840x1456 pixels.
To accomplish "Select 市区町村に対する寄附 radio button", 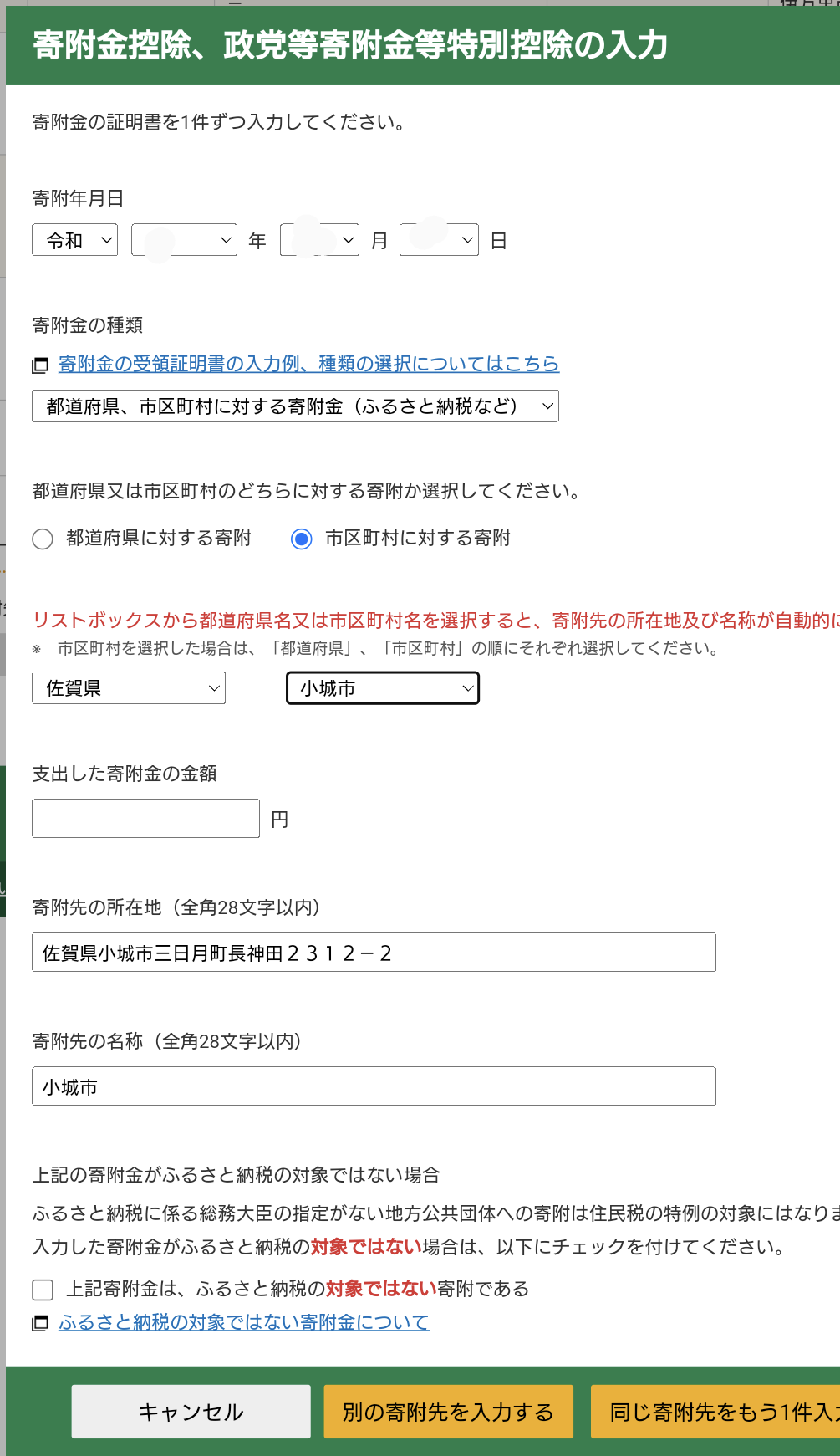I will [302, 539].
